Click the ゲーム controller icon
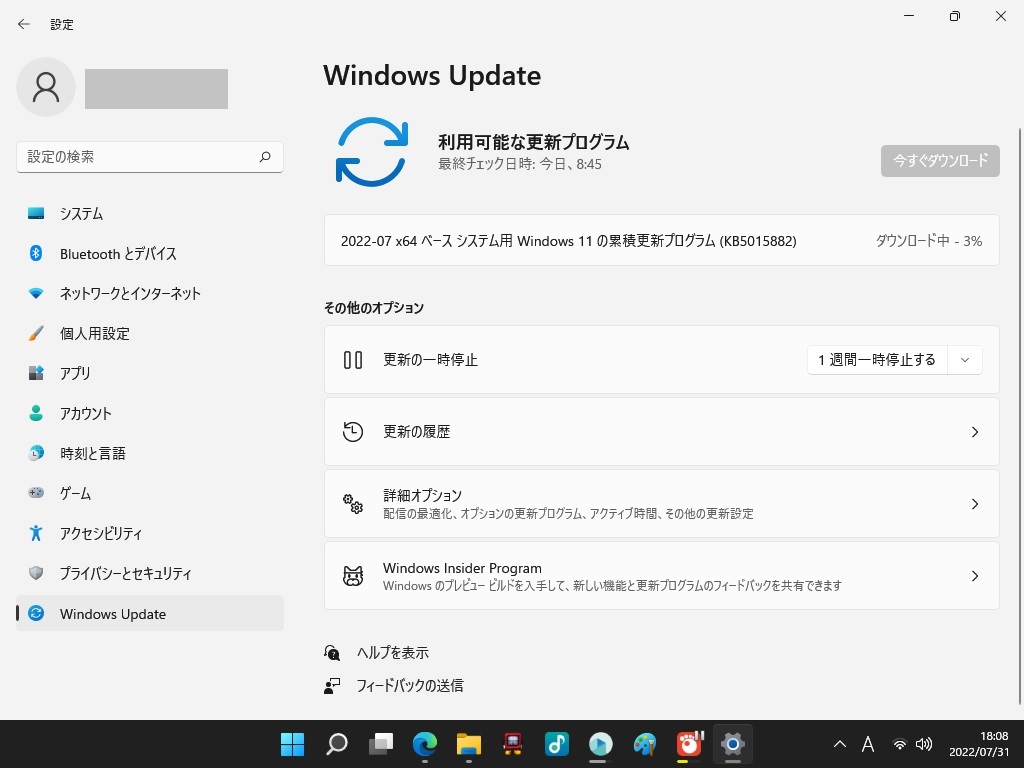1024x768 pixels. click(x=36, y=492)
